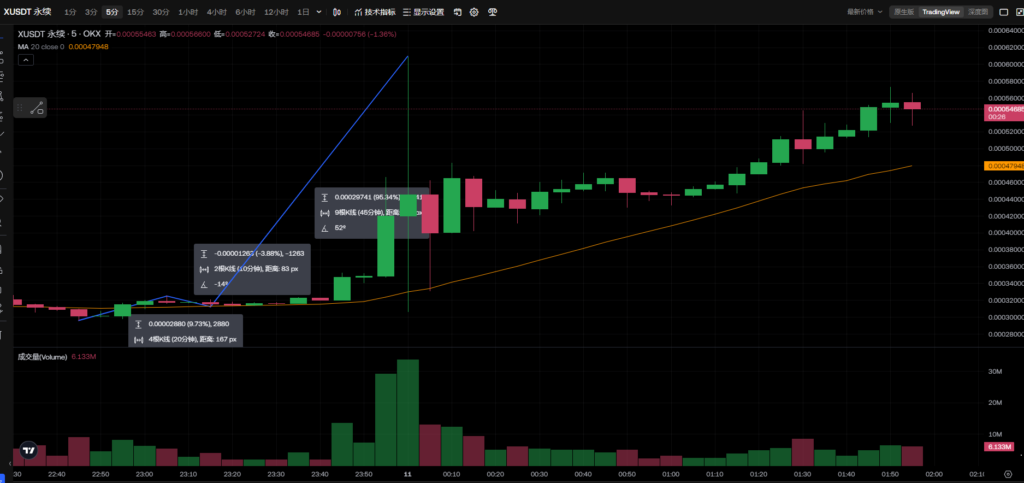Select the 15分 timeframe

(135, 12)
